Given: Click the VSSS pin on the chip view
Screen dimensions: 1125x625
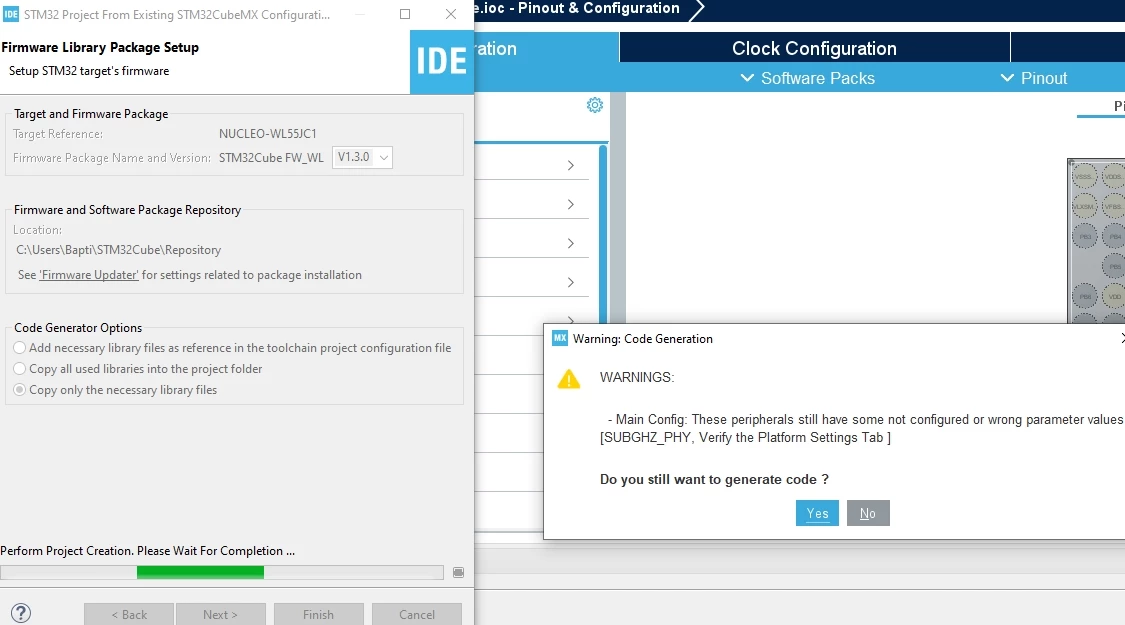Looking at the screenshot, I should pyautogui.click(x=1084, y=176).
